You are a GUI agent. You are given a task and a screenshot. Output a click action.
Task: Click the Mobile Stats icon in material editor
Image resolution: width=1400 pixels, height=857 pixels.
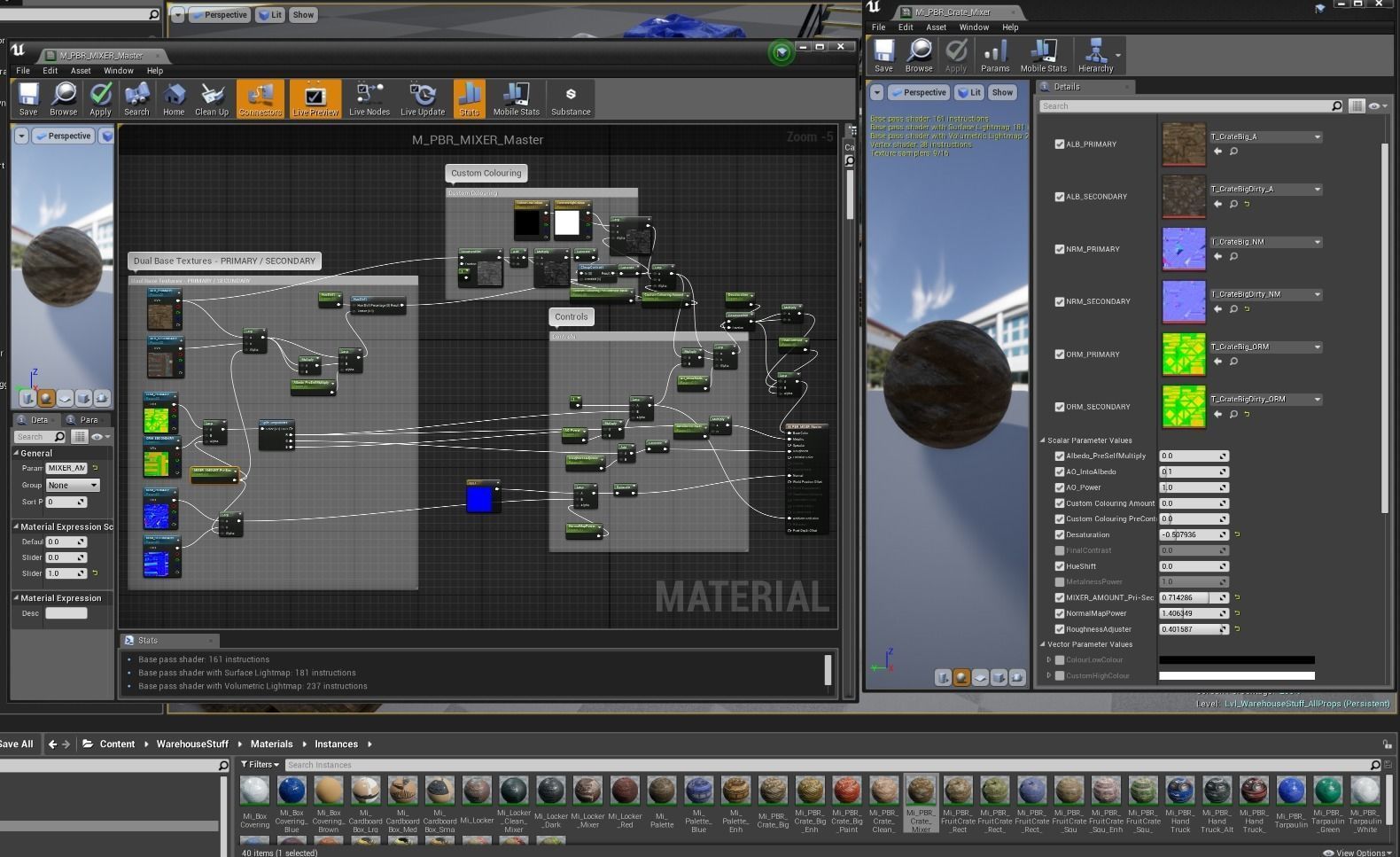517,98
